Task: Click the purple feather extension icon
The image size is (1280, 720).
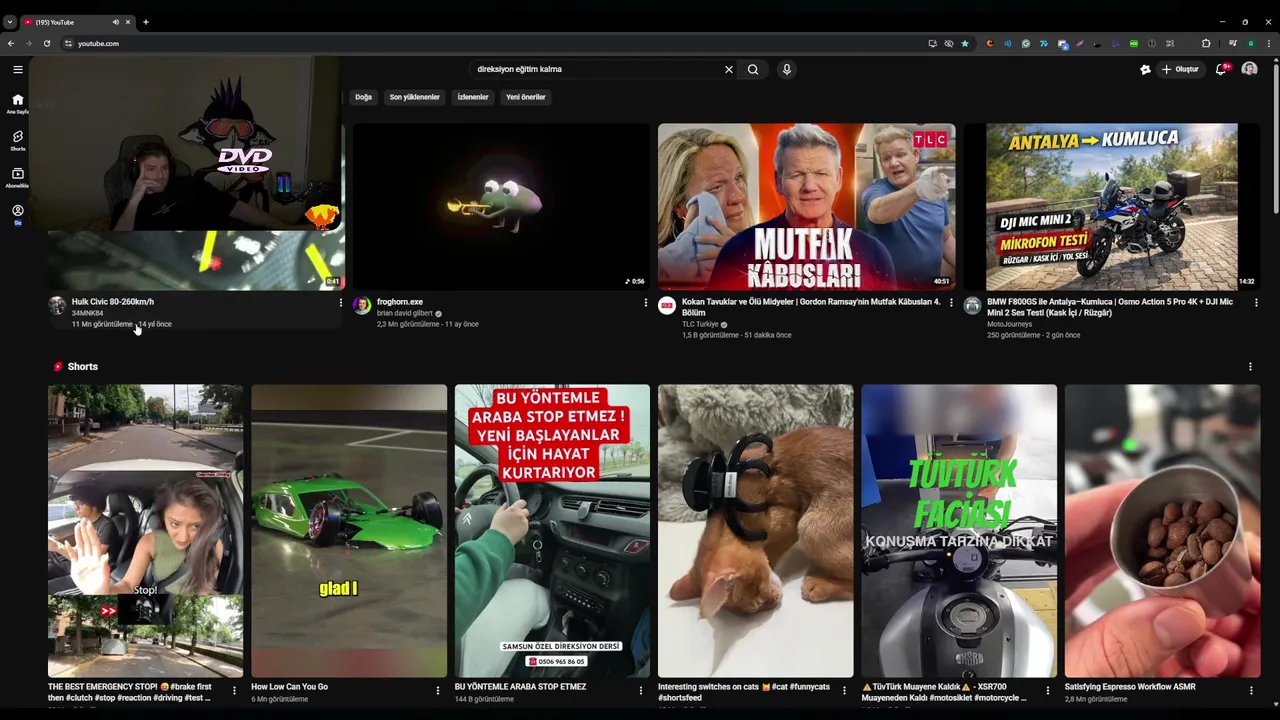Action: (x=1080, y=43)
